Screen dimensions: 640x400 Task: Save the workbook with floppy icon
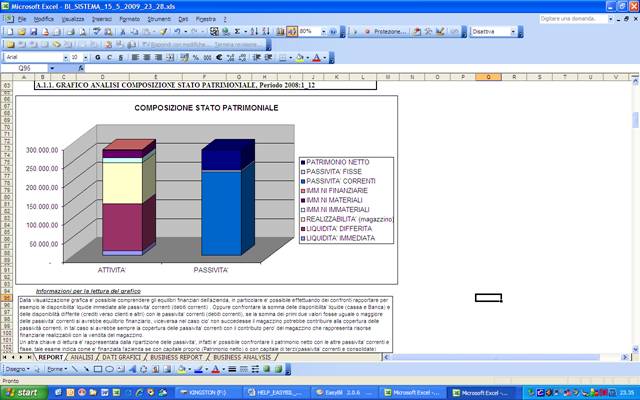[33, 32]
